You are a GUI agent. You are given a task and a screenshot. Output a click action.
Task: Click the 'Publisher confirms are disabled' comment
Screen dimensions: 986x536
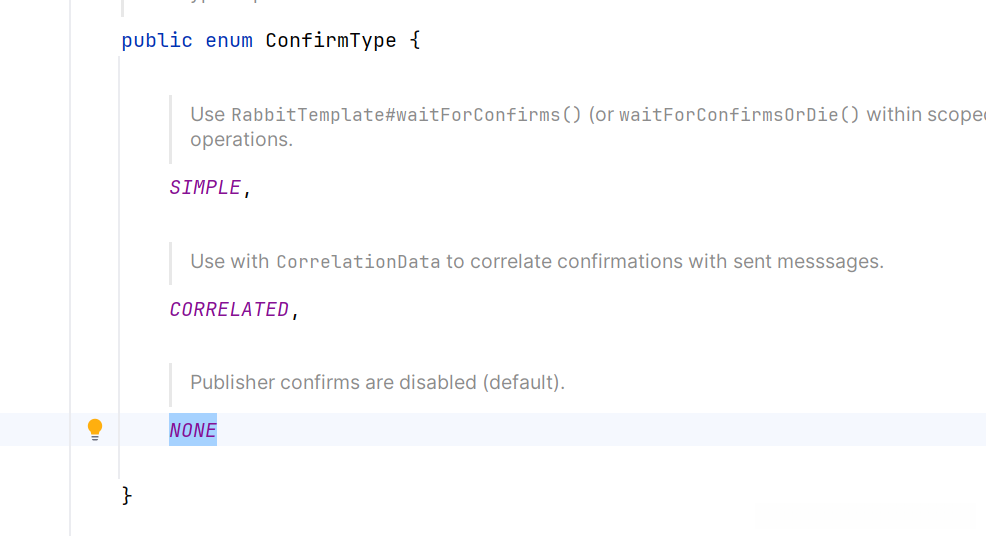[377, 382]
